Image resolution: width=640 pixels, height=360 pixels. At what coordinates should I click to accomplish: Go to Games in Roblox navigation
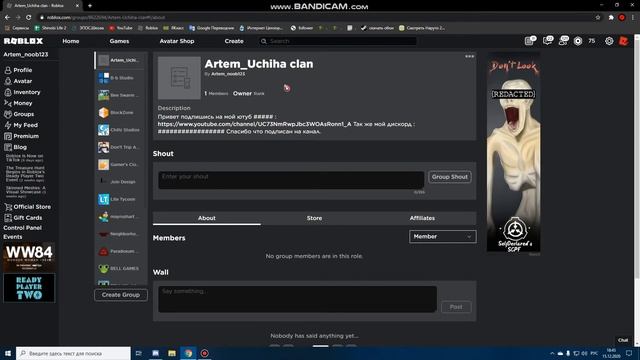click(119, 41)
